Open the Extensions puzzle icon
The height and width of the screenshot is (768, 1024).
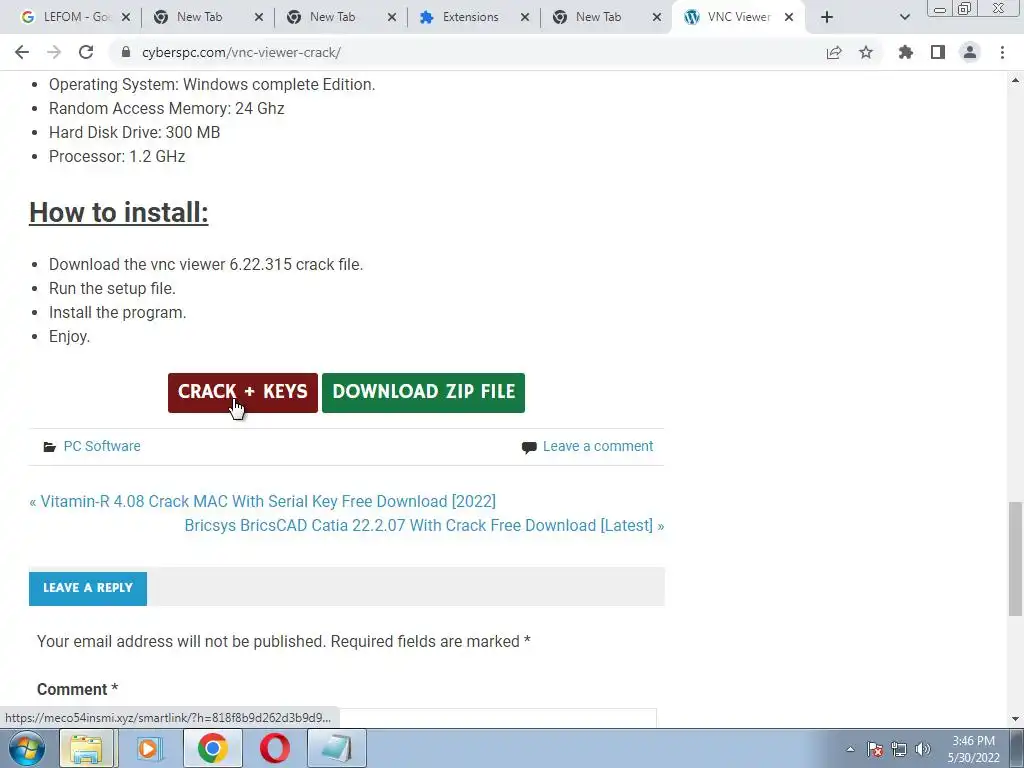click(x=906, y=52)
